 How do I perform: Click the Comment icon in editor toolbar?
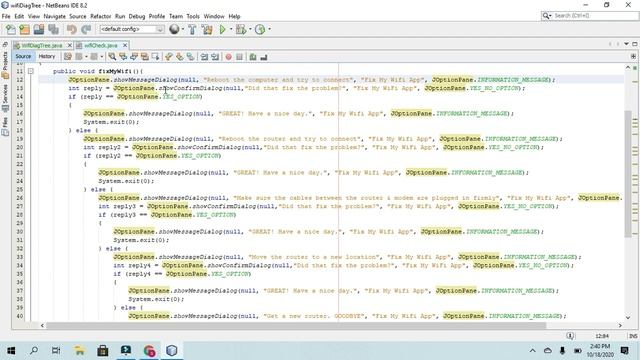(253, 57)
